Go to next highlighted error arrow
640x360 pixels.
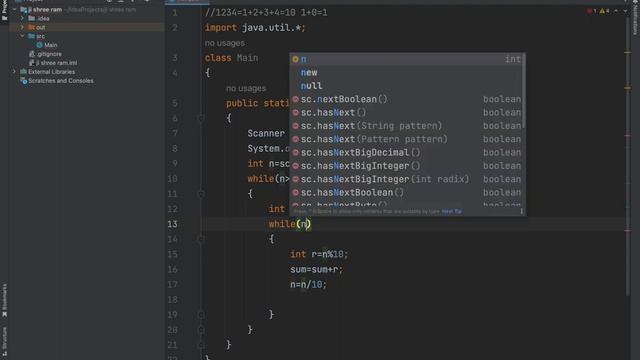(x=625, y=11)
